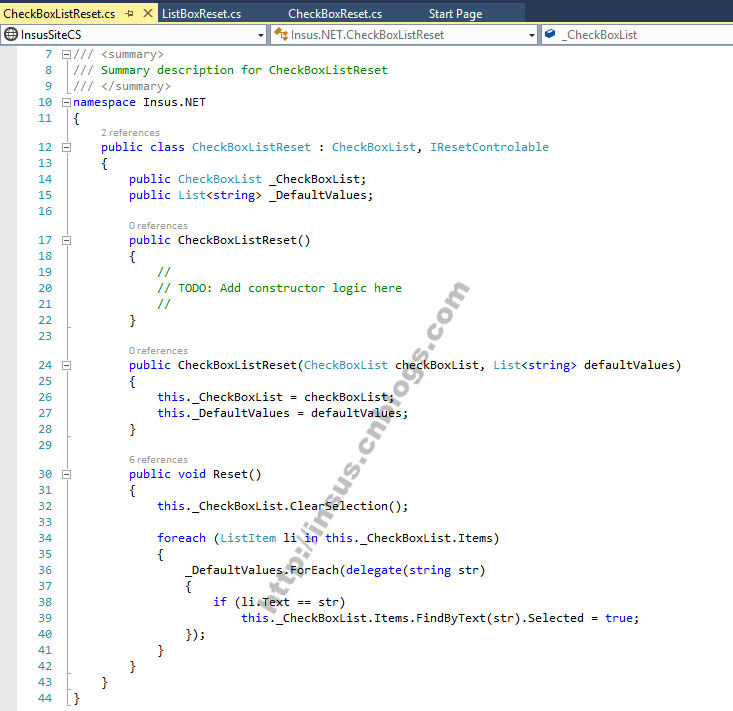Viewport: 733px width, 711px height.
Task: Collapse the summary comment at line 7
Action: click(66, 54)
